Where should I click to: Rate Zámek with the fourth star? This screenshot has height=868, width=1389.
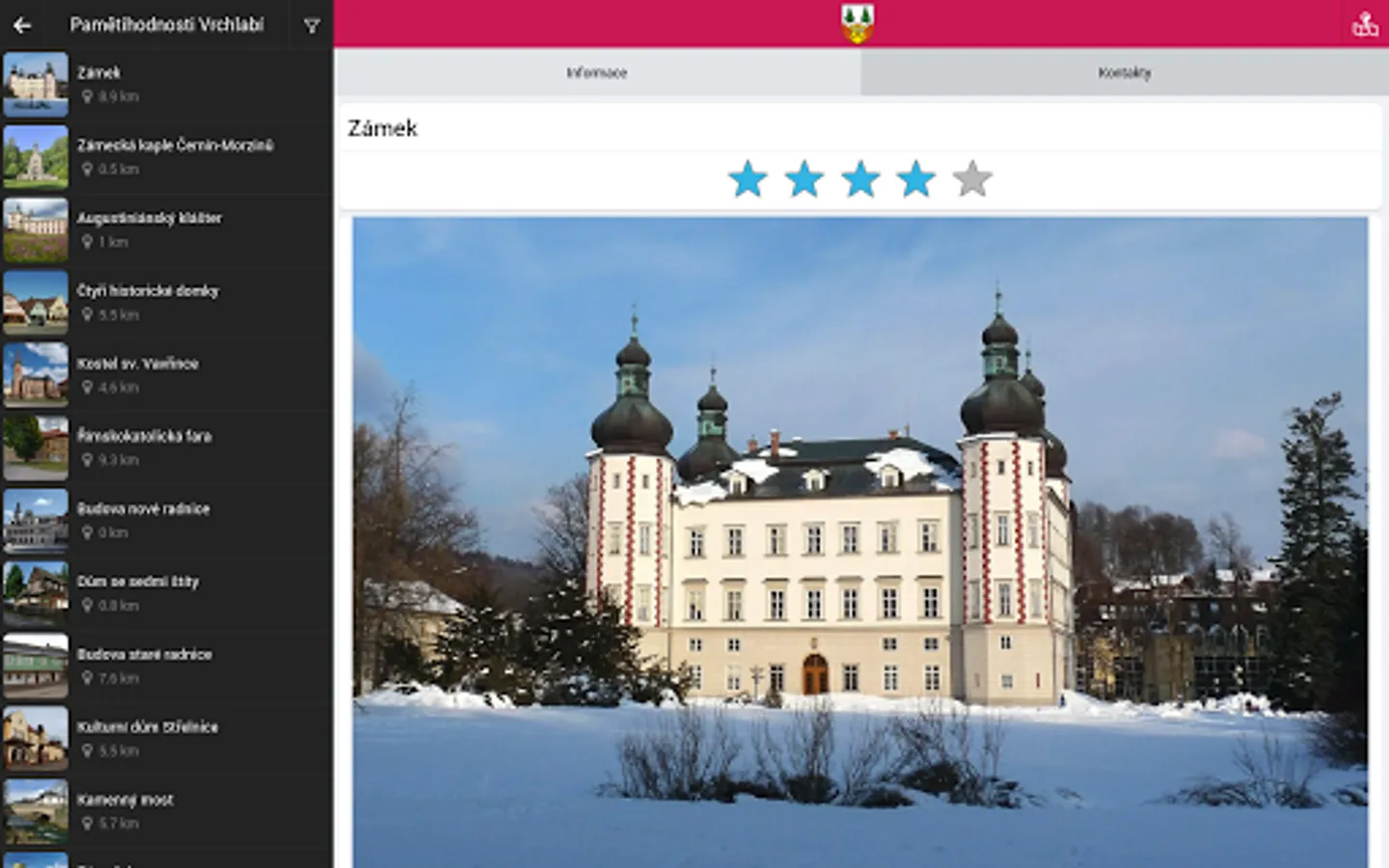pos(916,179)
